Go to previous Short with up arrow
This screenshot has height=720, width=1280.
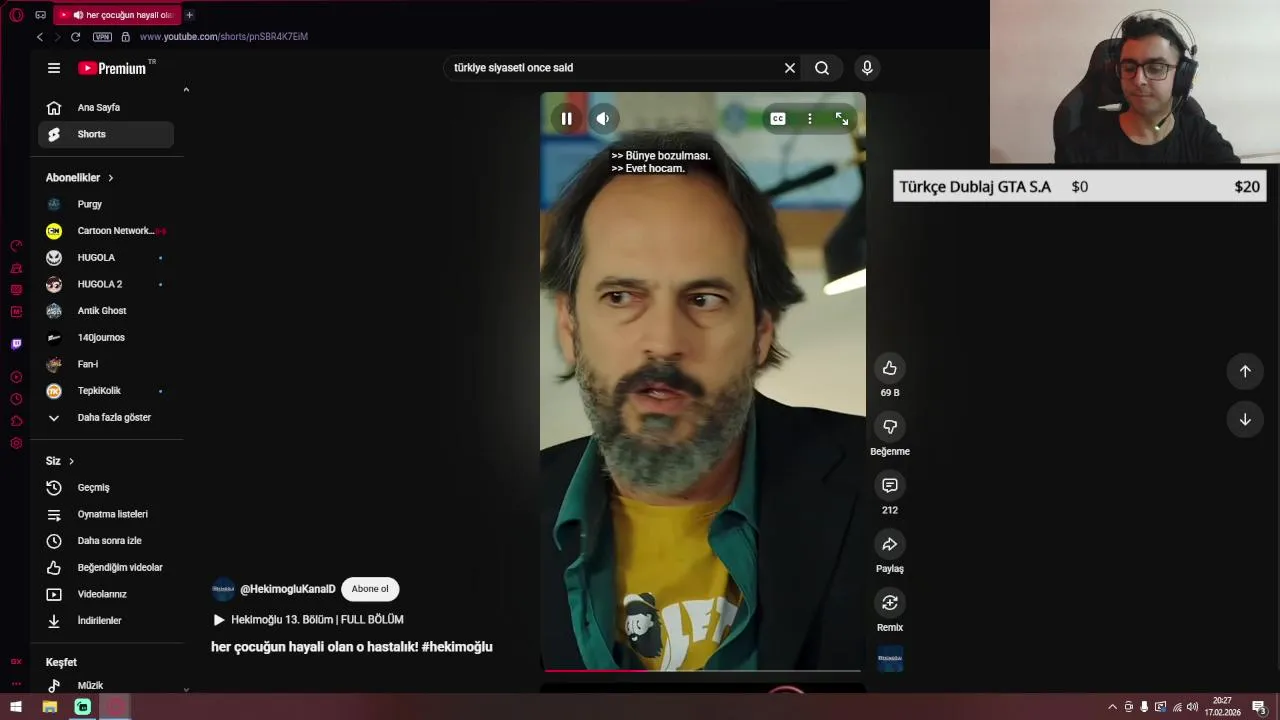(x=1245, y=371)
